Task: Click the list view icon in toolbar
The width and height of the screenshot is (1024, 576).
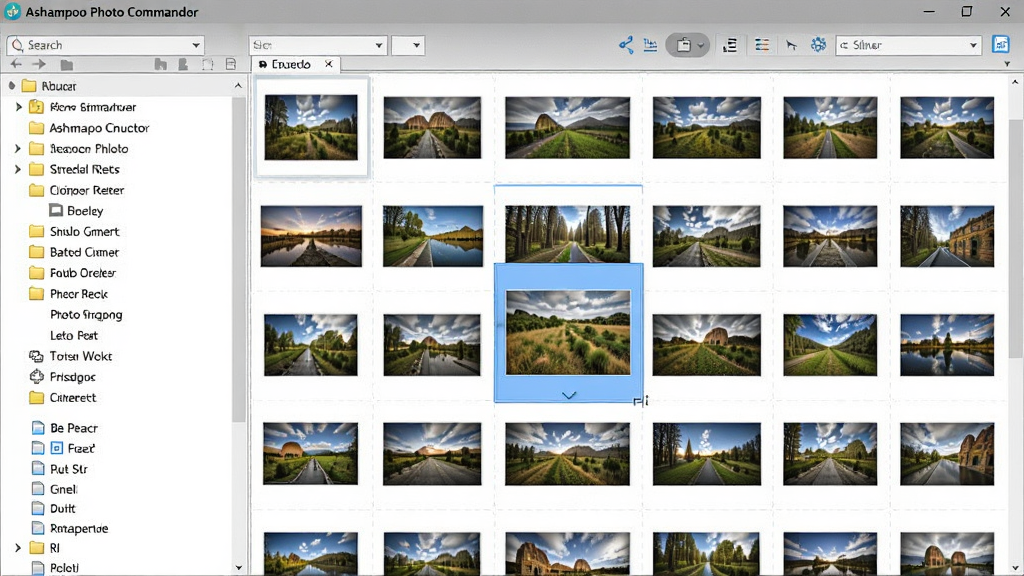Action: pyautogui.click(x=761, y=45)
